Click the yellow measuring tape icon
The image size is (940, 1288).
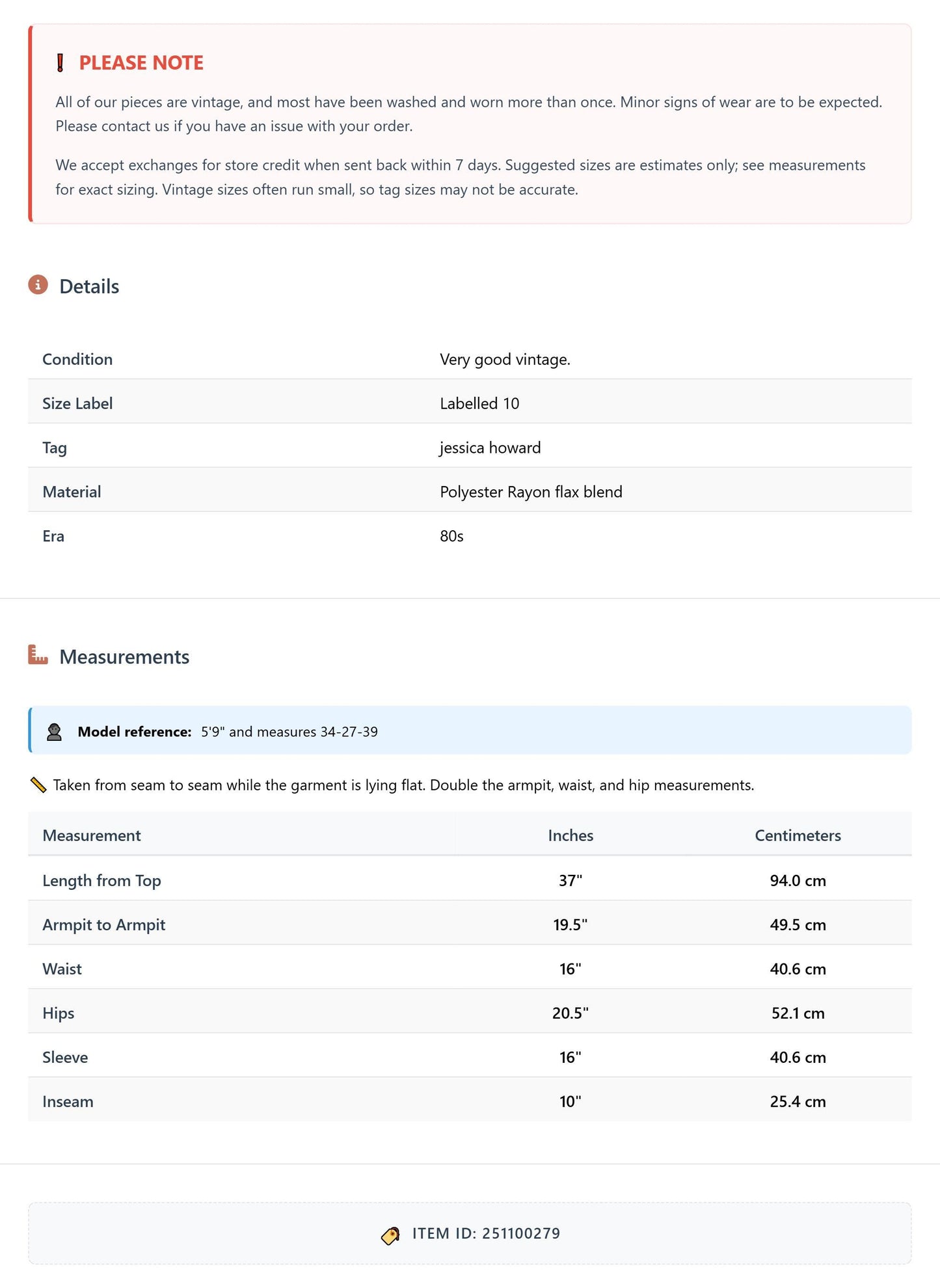tap(38, 785)
